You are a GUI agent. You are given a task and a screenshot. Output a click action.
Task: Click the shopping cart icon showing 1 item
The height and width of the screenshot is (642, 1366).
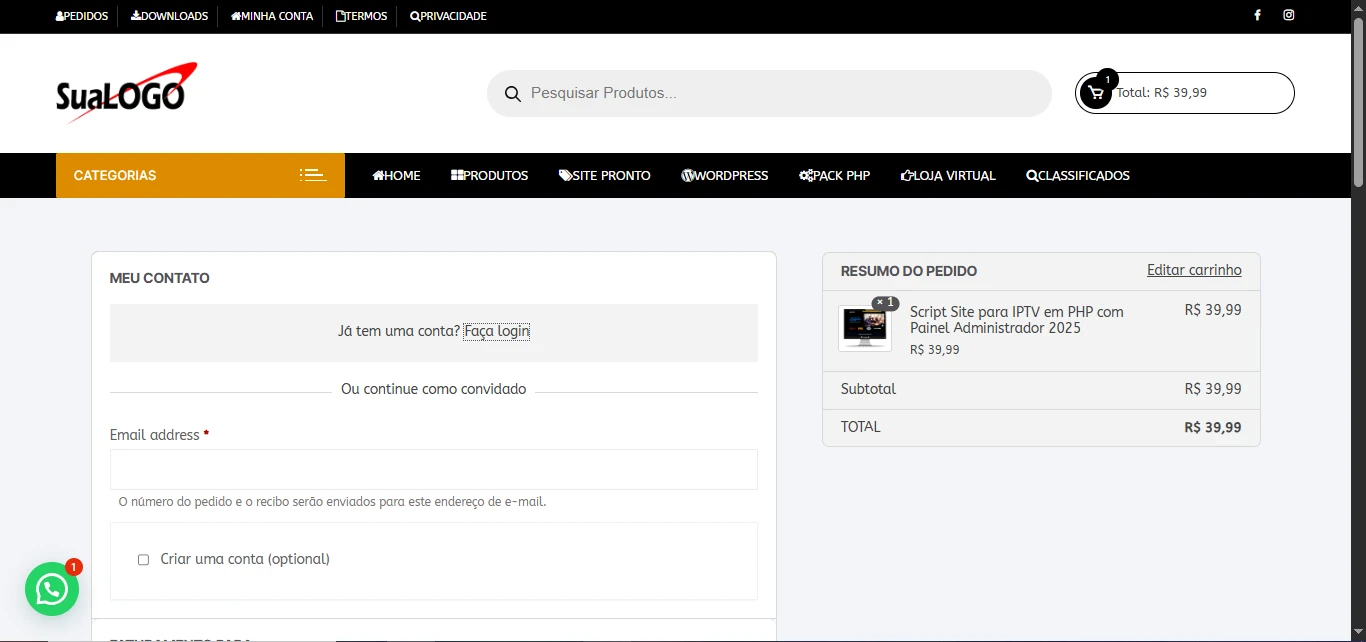coord(1095,92)
